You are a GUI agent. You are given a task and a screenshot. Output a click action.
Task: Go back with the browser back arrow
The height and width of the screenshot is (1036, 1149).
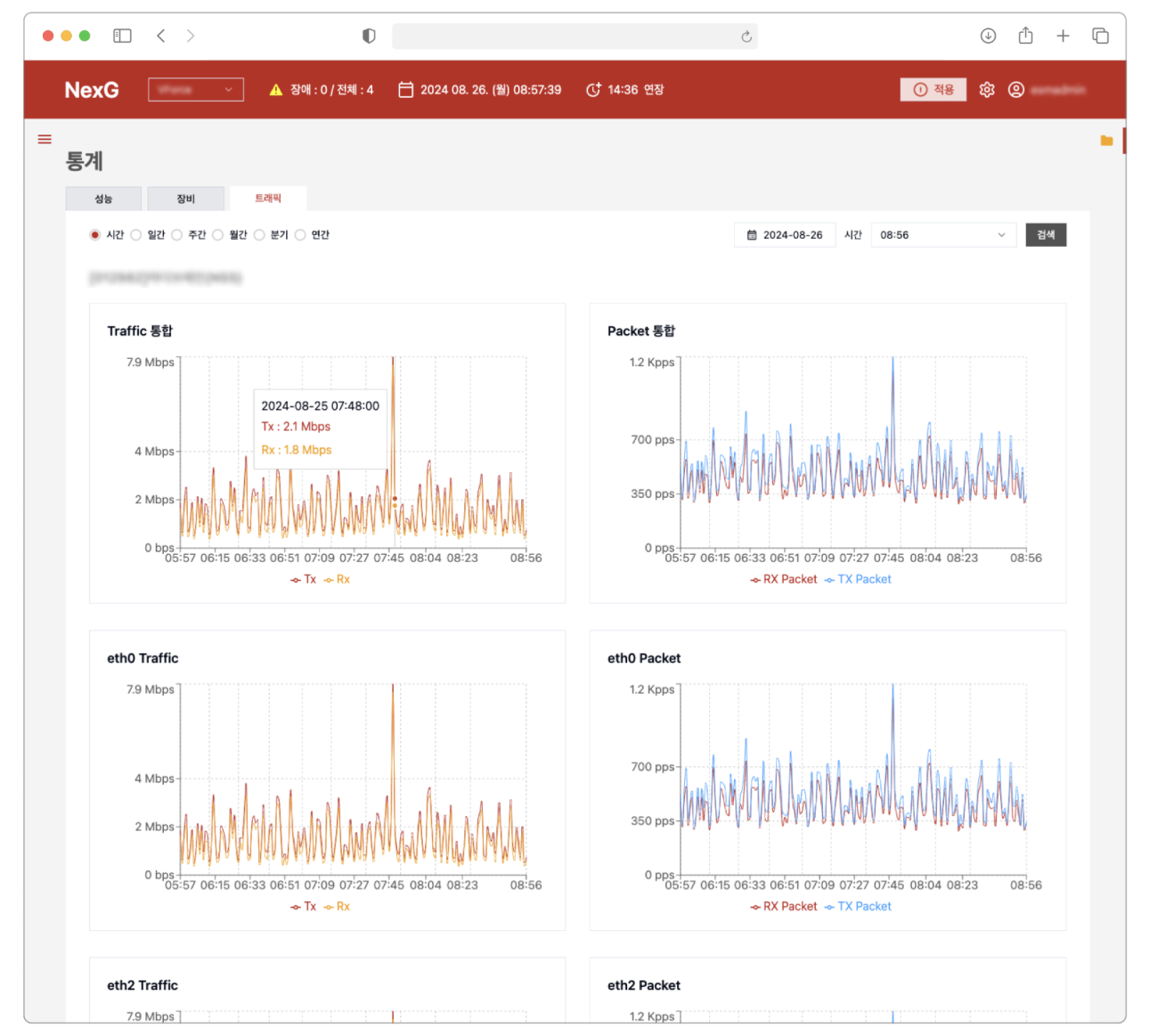click(x=161, y=36)
